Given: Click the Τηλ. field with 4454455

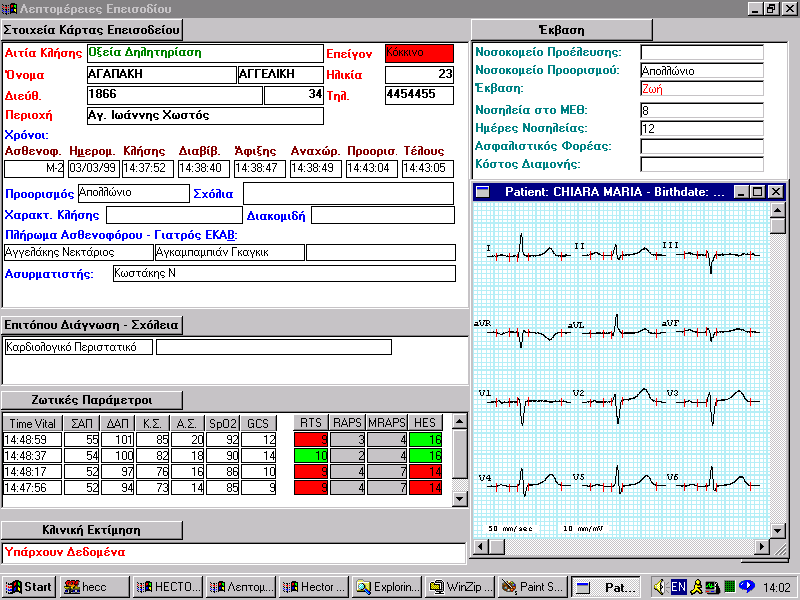Looking at the screenshot, I should pos(419,95).
